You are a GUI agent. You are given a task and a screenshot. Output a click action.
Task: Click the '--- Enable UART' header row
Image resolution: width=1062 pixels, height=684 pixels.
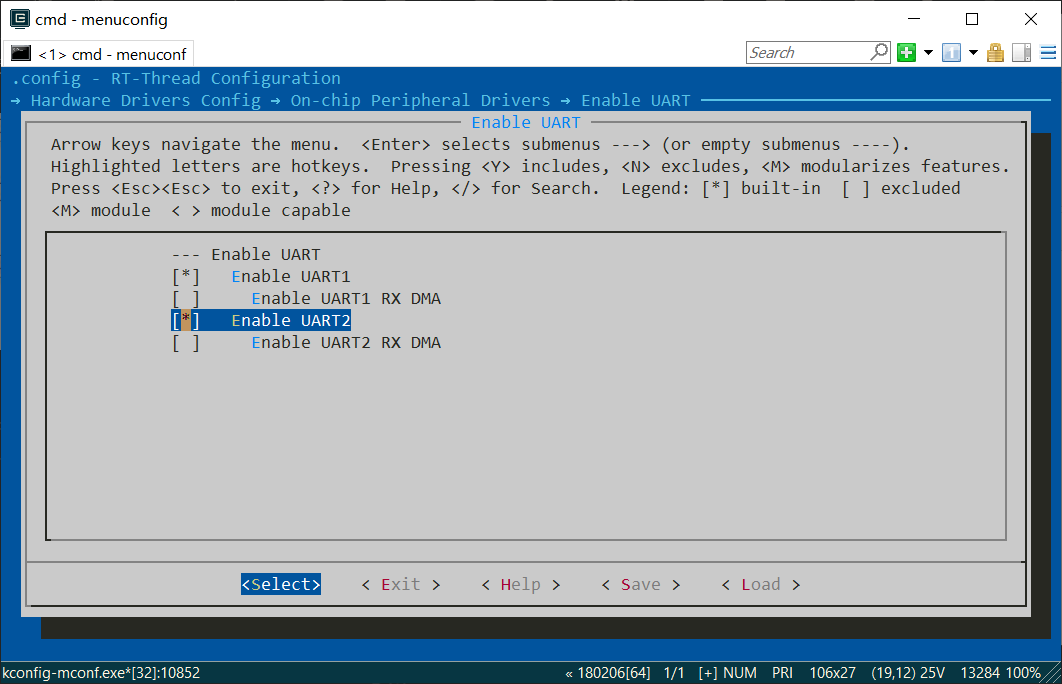coord(246,255)
